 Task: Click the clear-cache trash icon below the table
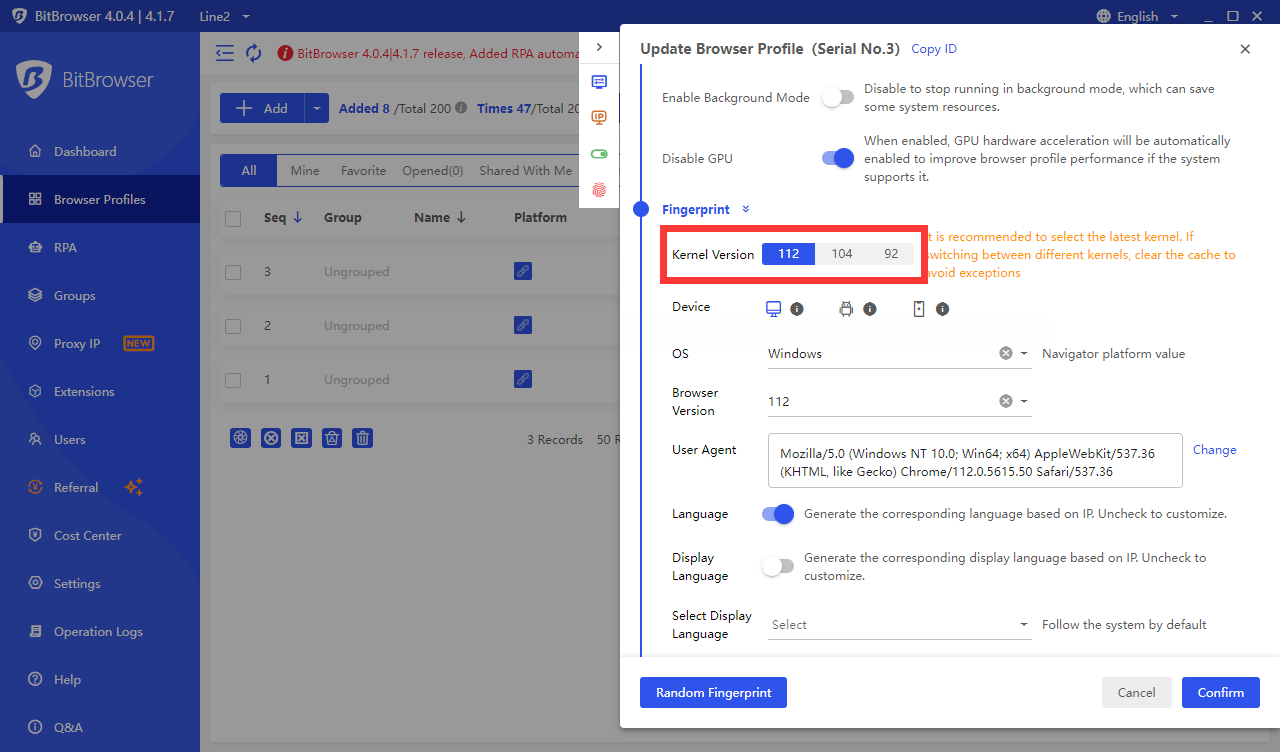tap(333, 438)
